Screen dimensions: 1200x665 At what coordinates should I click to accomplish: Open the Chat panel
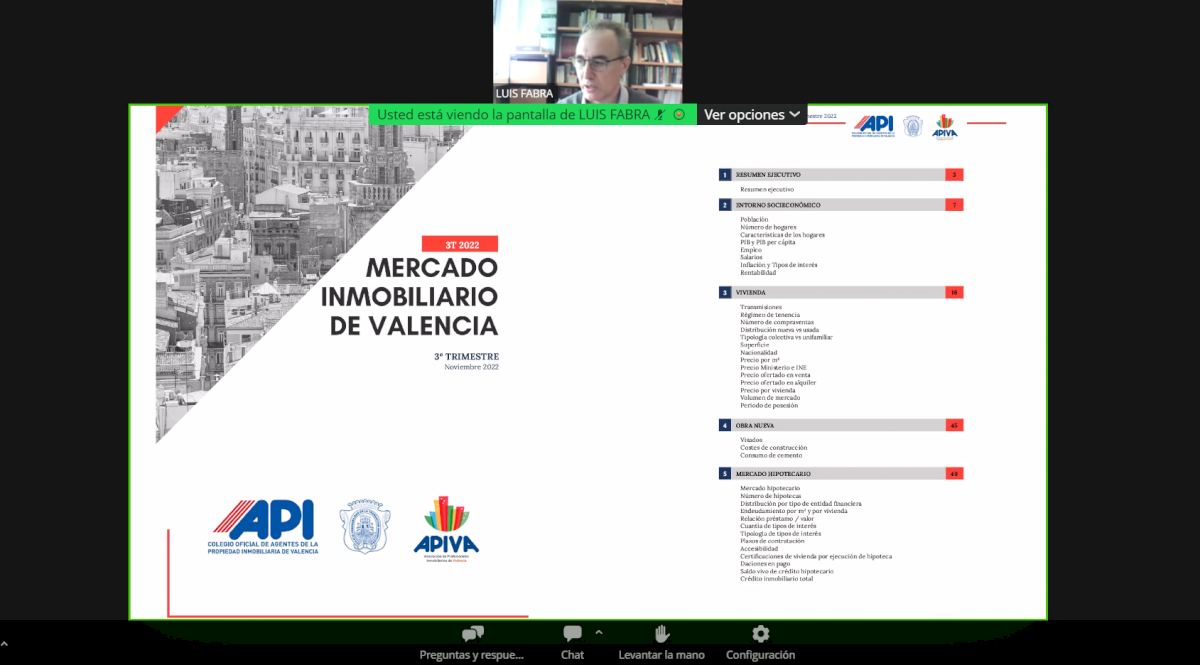tap(572, 641)
